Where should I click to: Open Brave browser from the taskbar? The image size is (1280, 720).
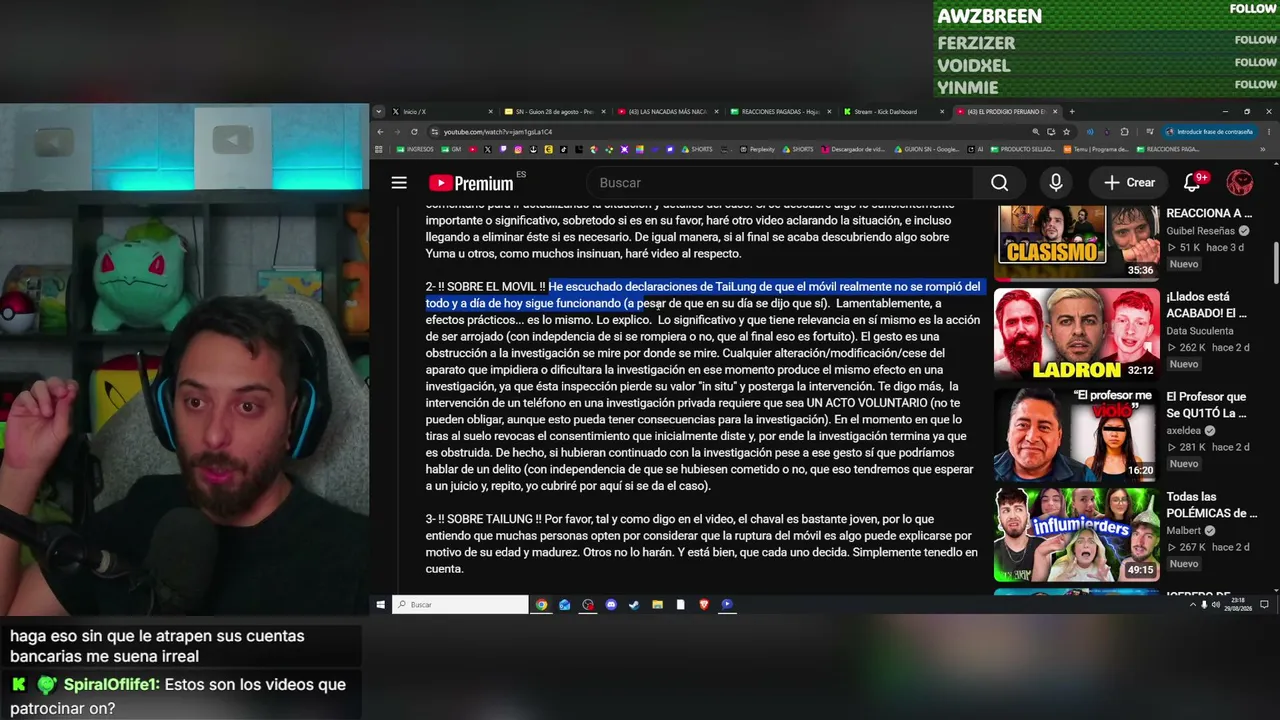(x=704, y=604)
